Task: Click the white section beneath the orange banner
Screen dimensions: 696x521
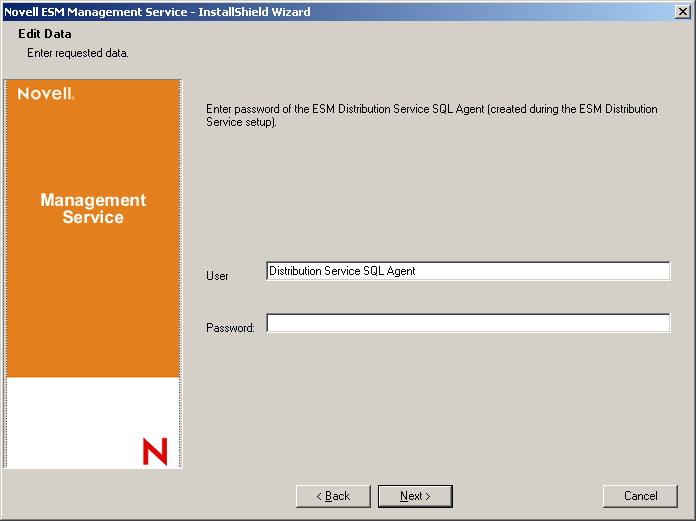Action: 70,420
